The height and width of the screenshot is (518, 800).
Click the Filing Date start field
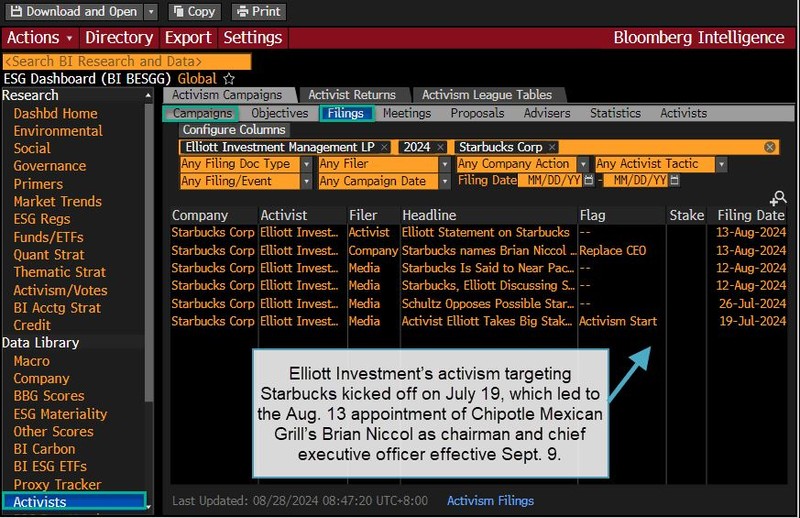pos(550,181)
